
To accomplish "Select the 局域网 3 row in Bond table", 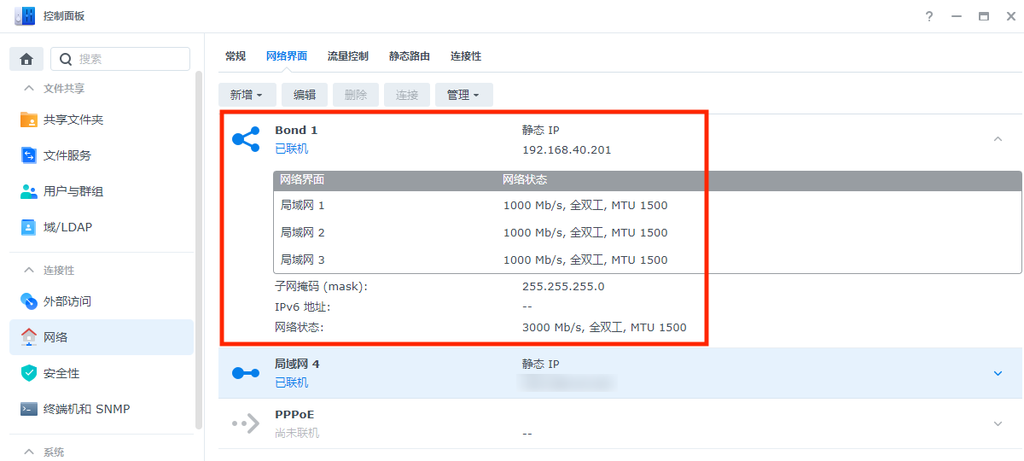I will pos(647,260).
